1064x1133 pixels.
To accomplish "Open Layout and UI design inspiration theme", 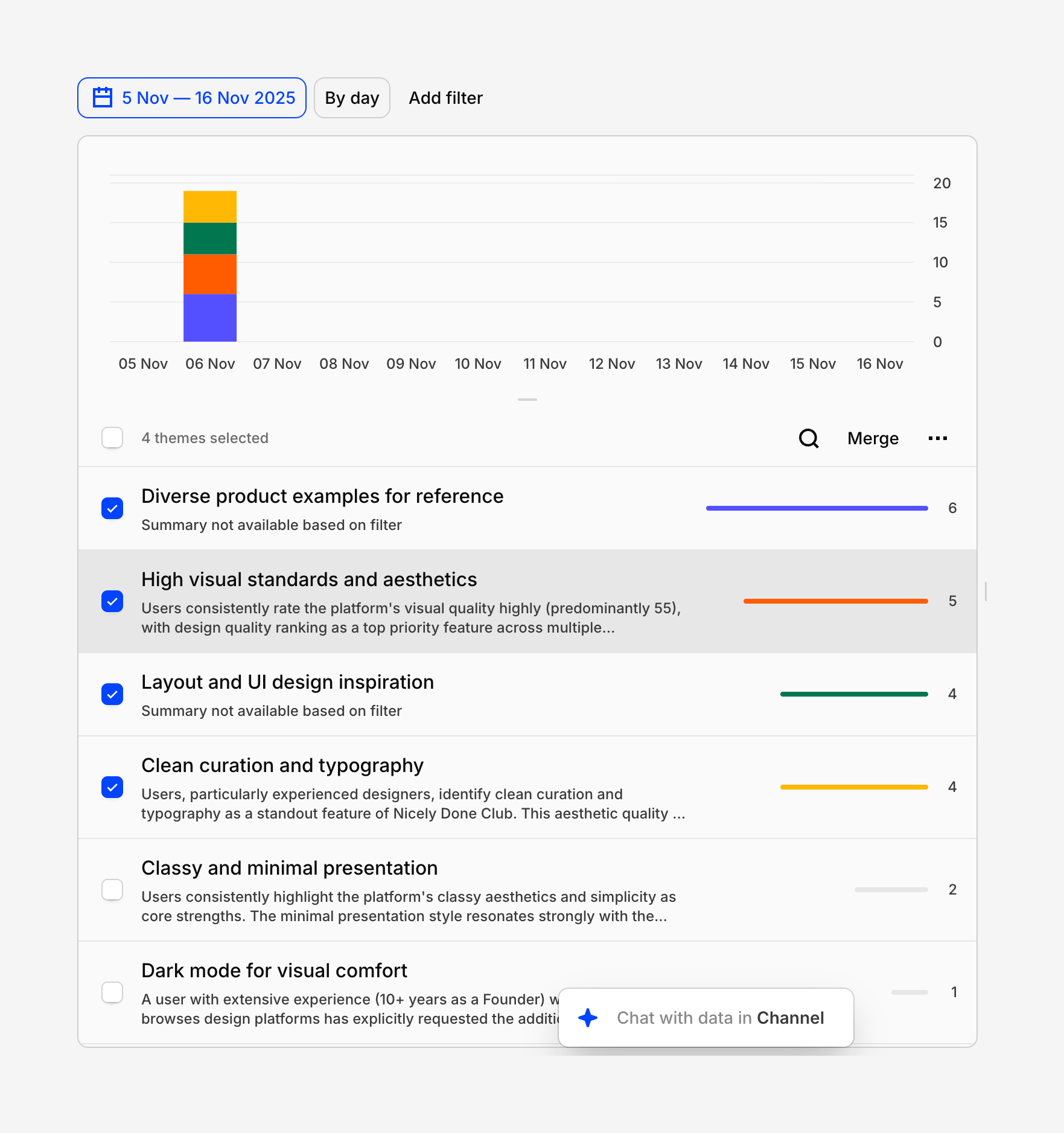I will [287, 682].
